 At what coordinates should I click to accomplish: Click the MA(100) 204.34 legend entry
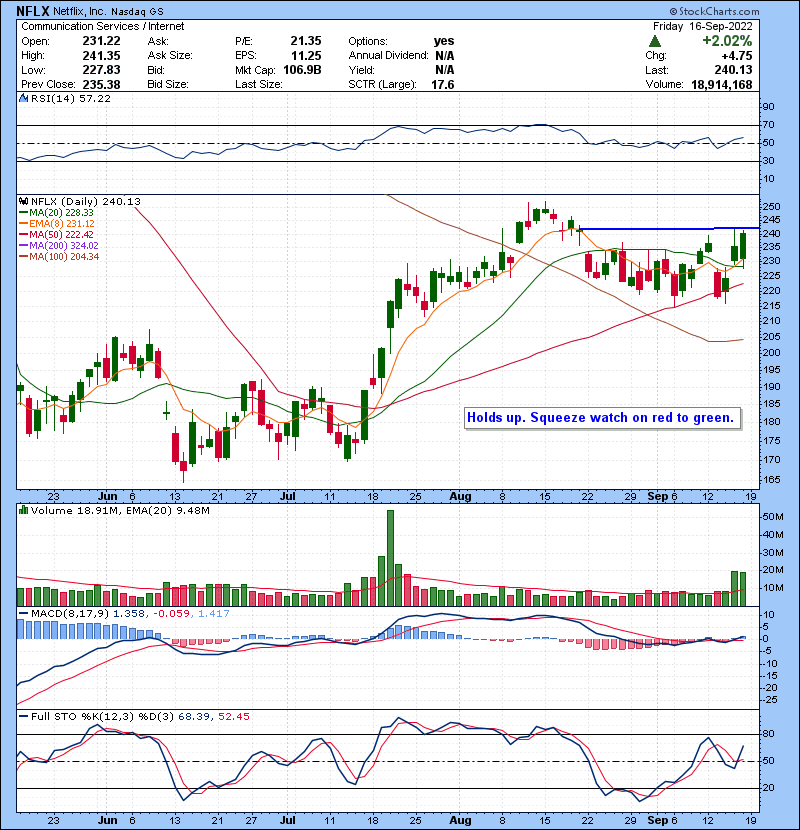click(59, 257)
